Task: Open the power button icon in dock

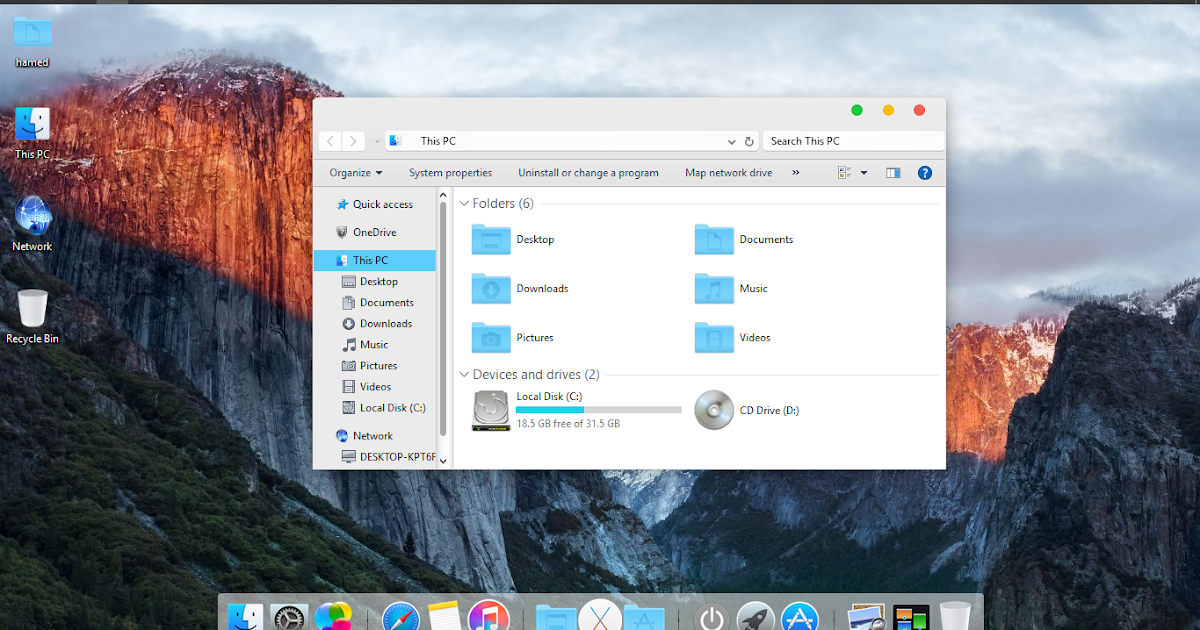Action: [711, 617]
